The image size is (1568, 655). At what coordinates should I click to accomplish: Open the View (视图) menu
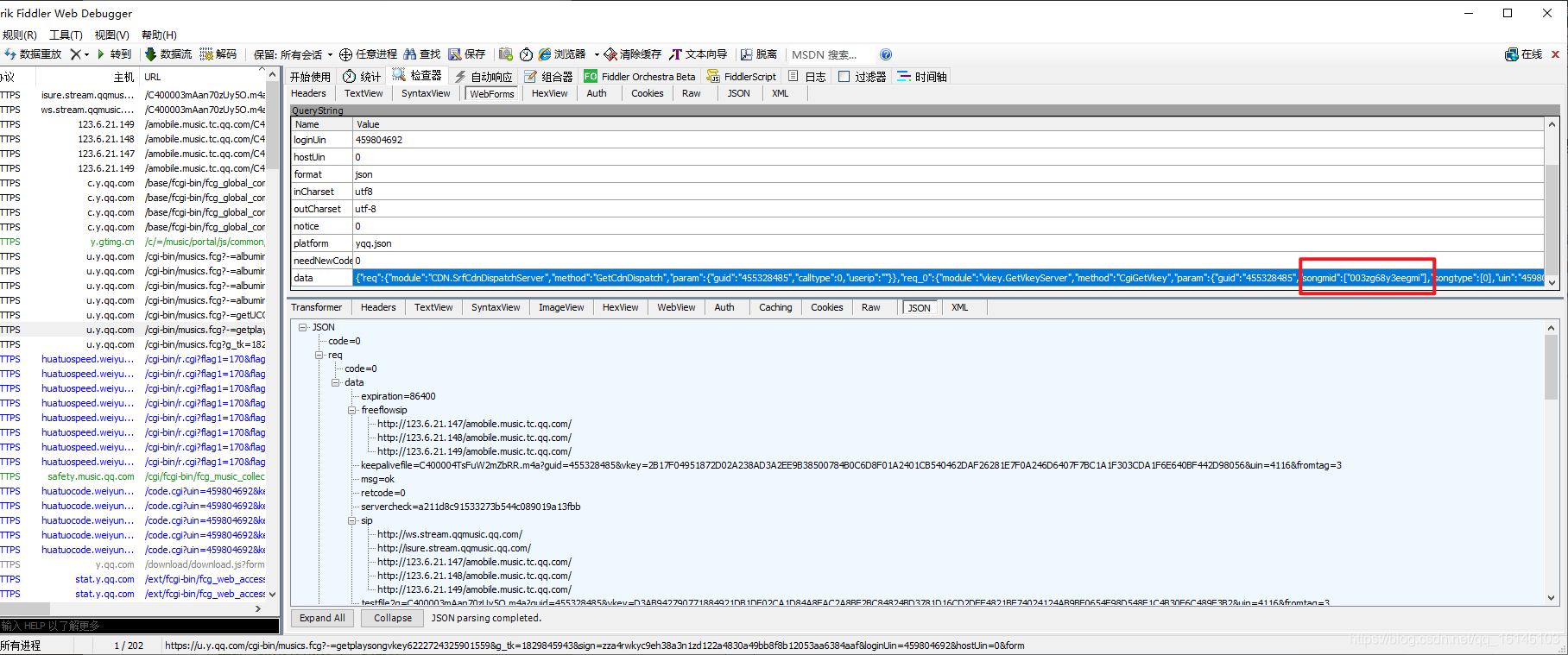click(x=112, y=35)
